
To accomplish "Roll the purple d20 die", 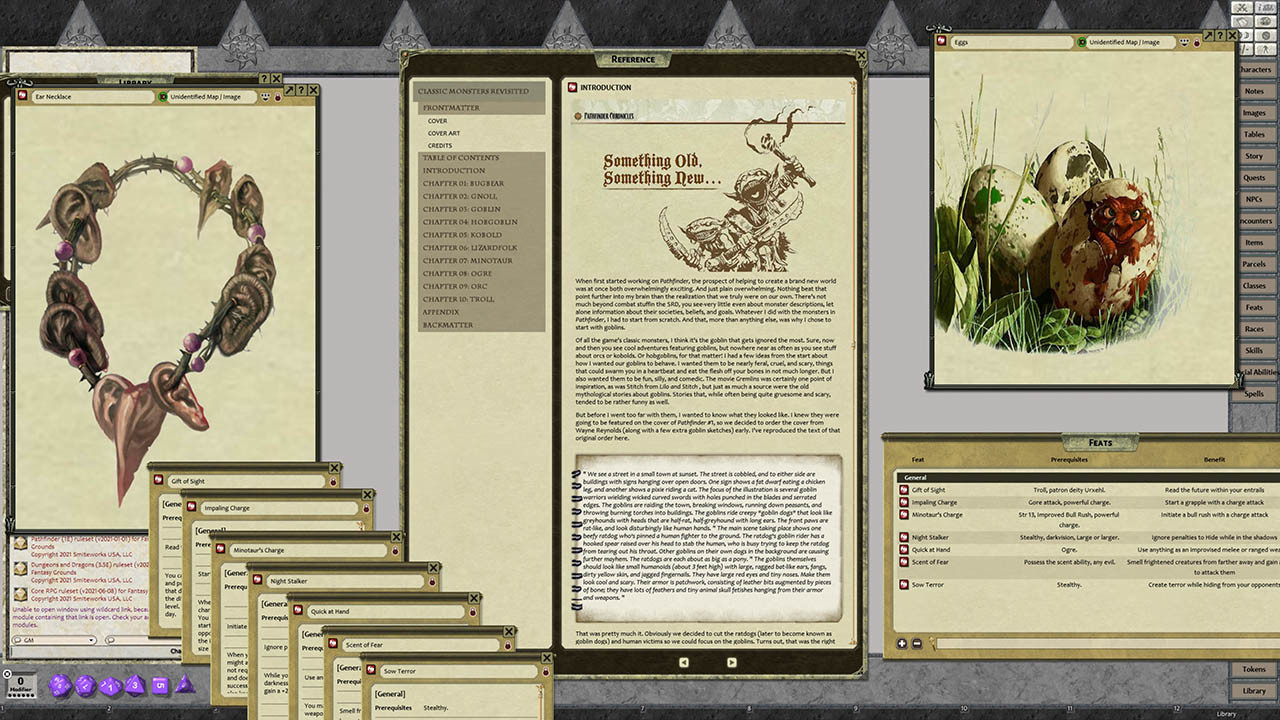I will (x=59, y=685).
